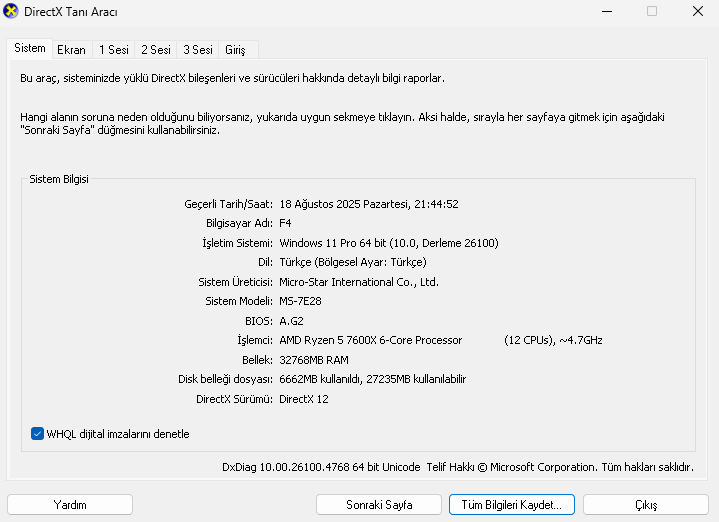Close the DirectX Tanı Aracı window
Image resolution: width=719 pixels, height=522 pixels.
pos(697,11)
